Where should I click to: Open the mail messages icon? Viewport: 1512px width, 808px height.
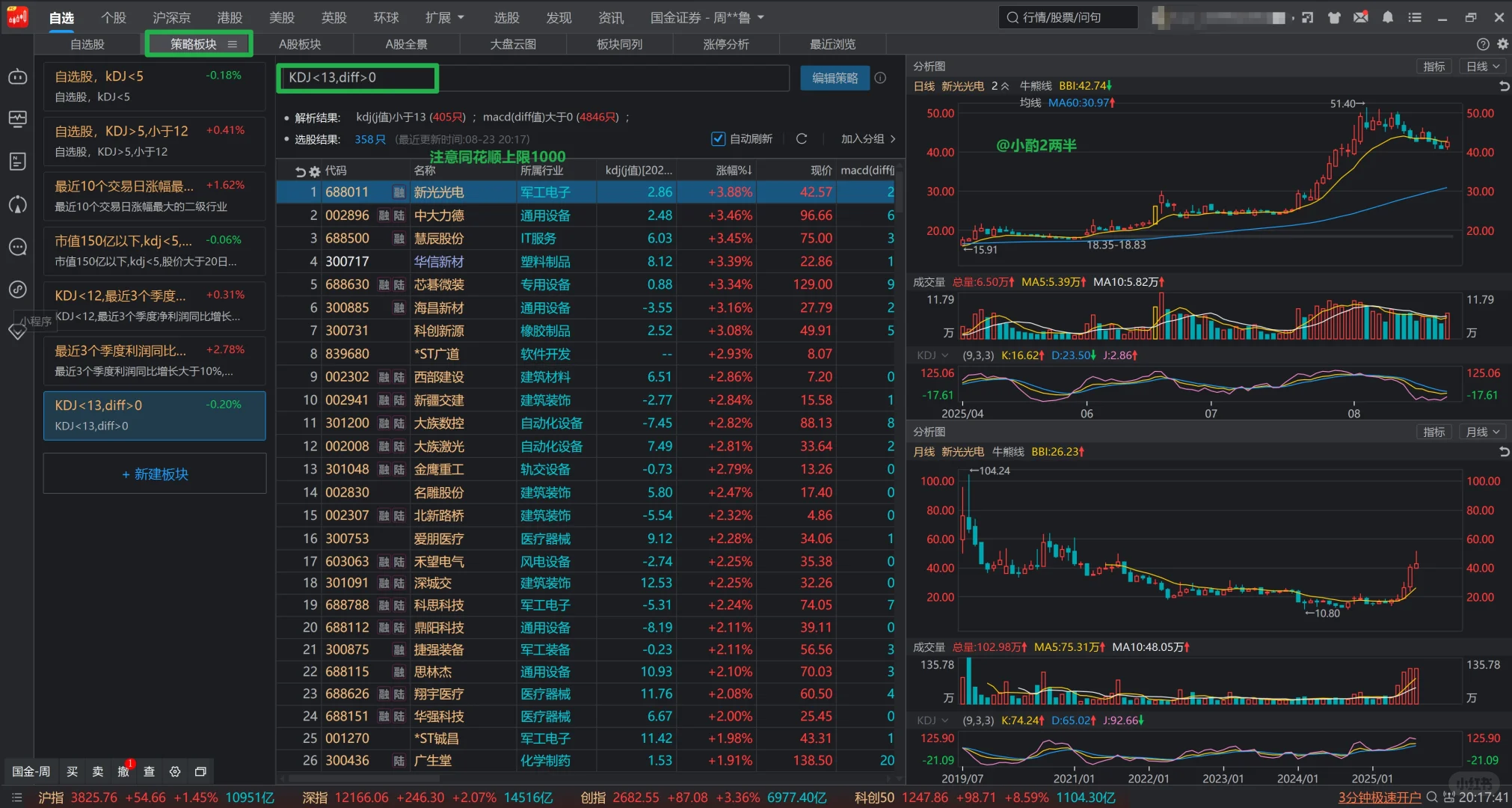coord(1361,17)
